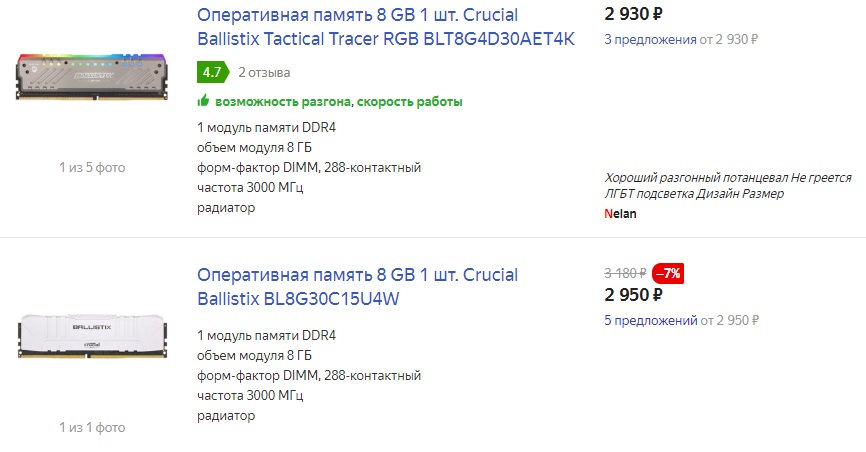This screenshot has height=452, width=866.
Task: Click the "1 из 5 фото" photo counter
Action: [x=92, y=167]
